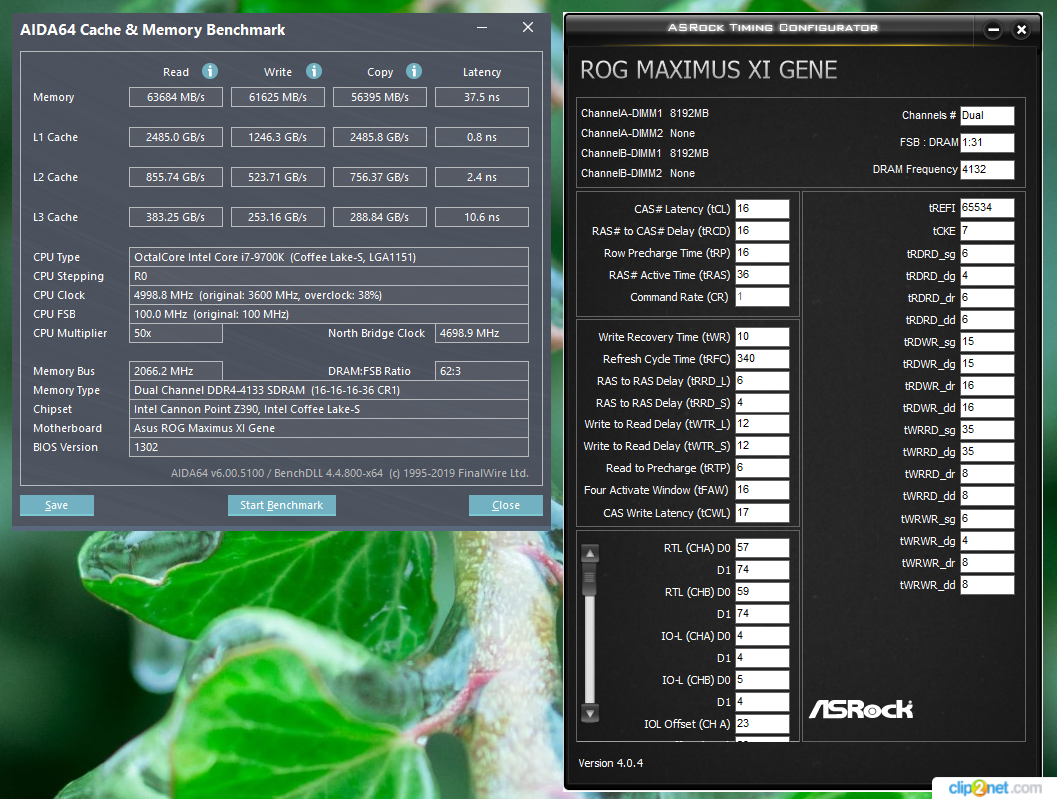Click the IO-L (CHA) D0 value field
1057x799 pixels.
pos(762,636)
